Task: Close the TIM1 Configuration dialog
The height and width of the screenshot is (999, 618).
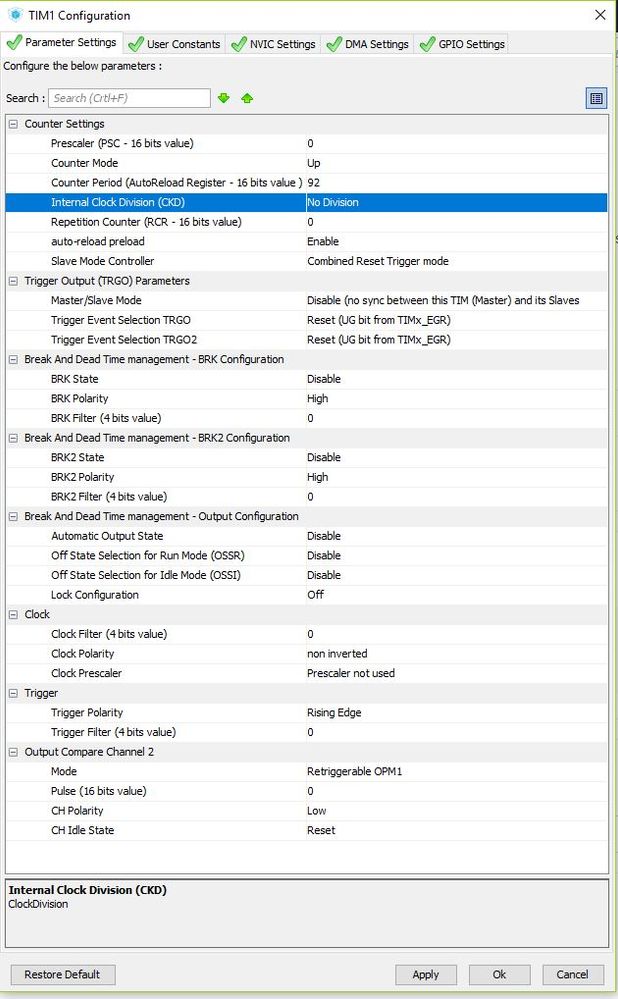Action: pyautogui.click(x=600, y=15)
